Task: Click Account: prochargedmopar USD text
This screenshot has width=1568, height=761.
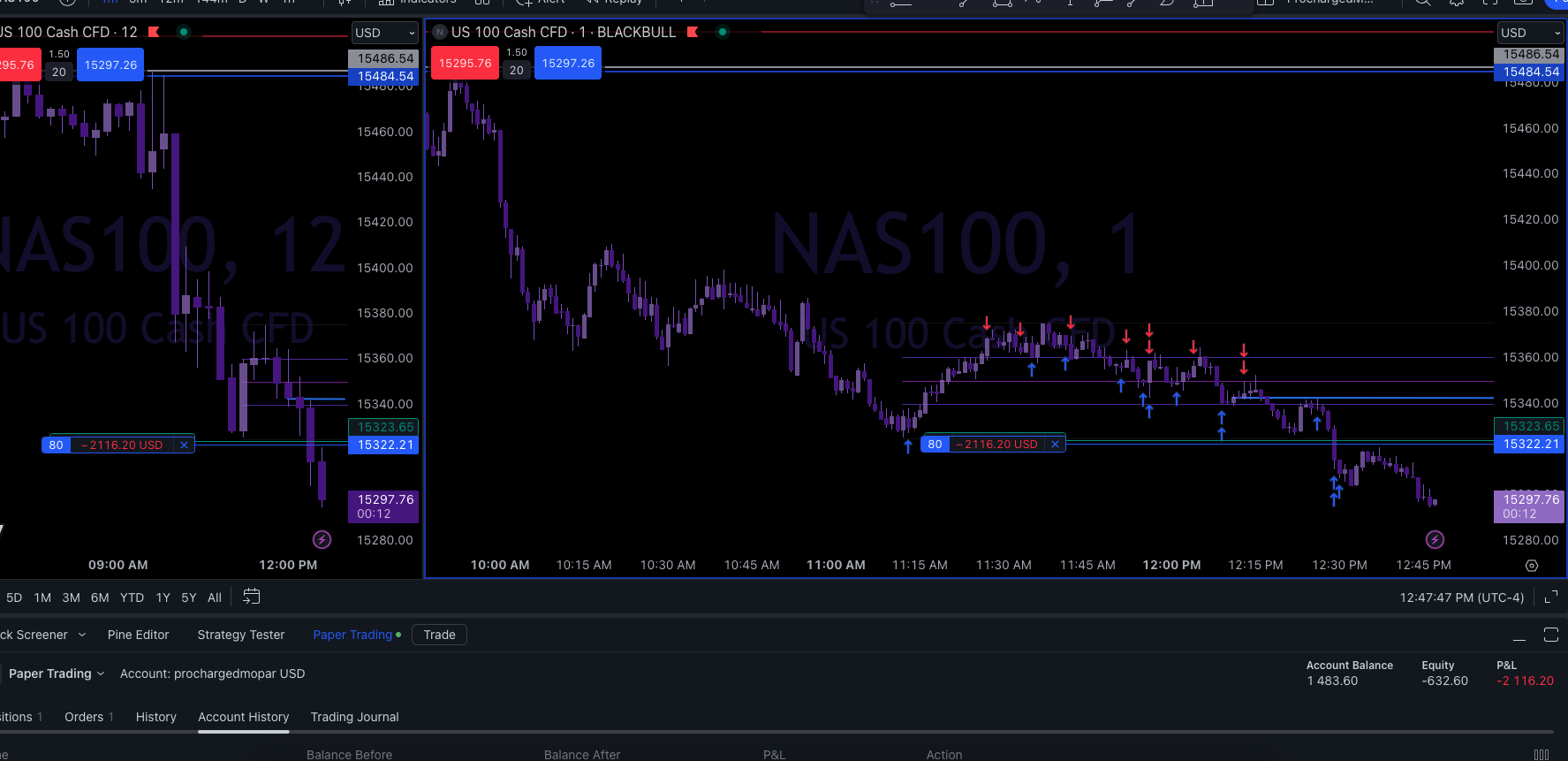Action: click(x=212, y=673)
